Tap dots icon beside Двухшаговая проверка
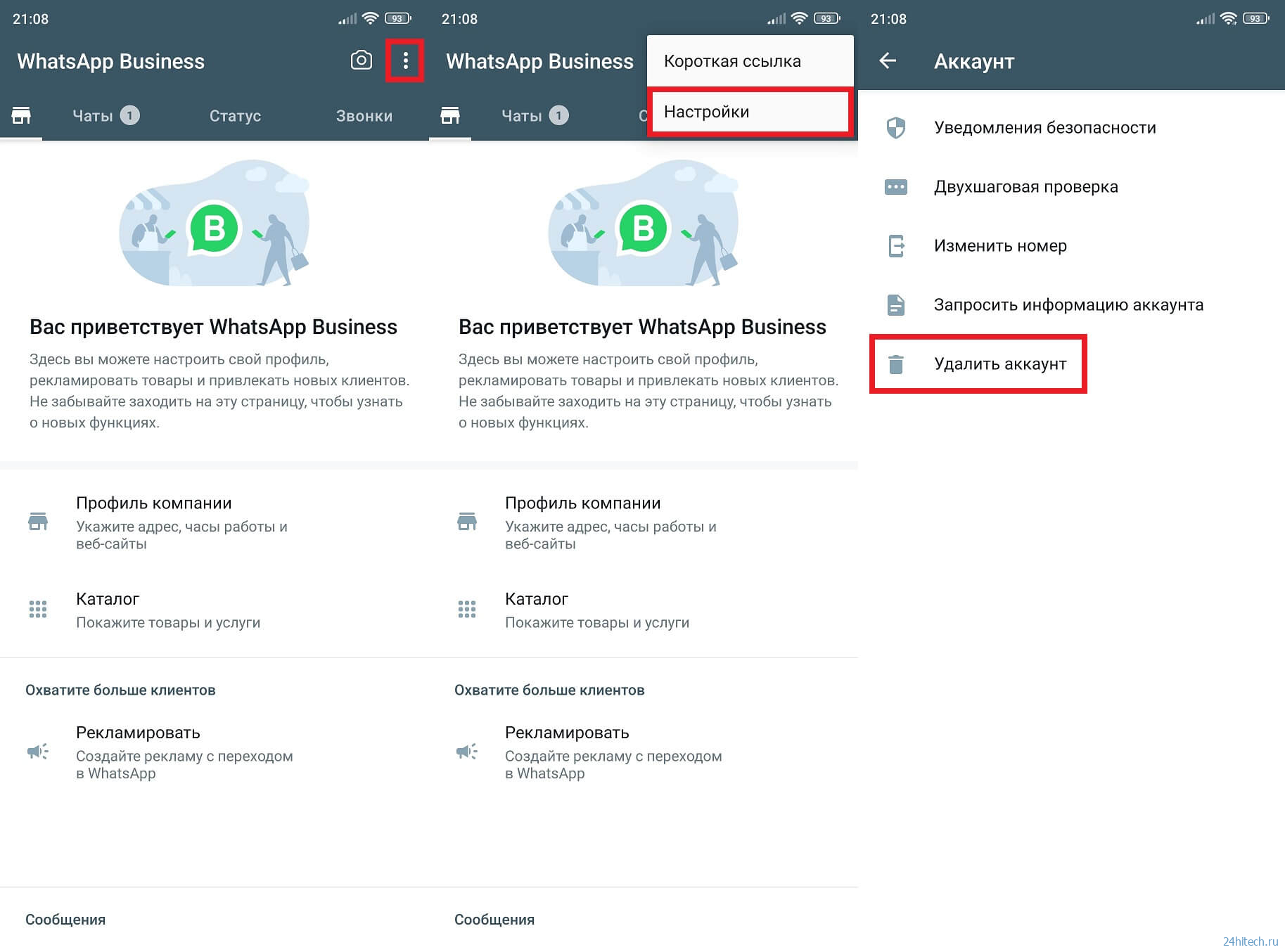The width and height of the screenshot is (1285, 952). [895, 187]
